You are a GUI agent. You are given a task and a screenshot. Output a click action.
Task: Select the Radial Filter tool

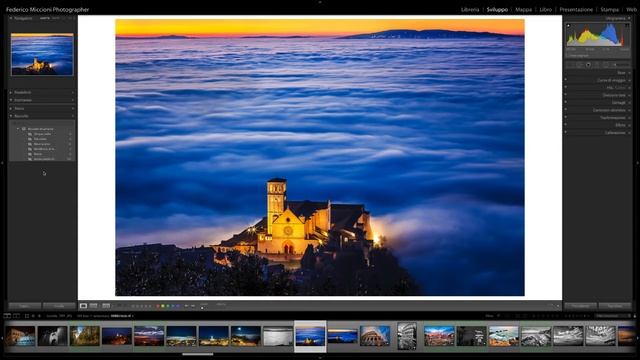(605, 64)
